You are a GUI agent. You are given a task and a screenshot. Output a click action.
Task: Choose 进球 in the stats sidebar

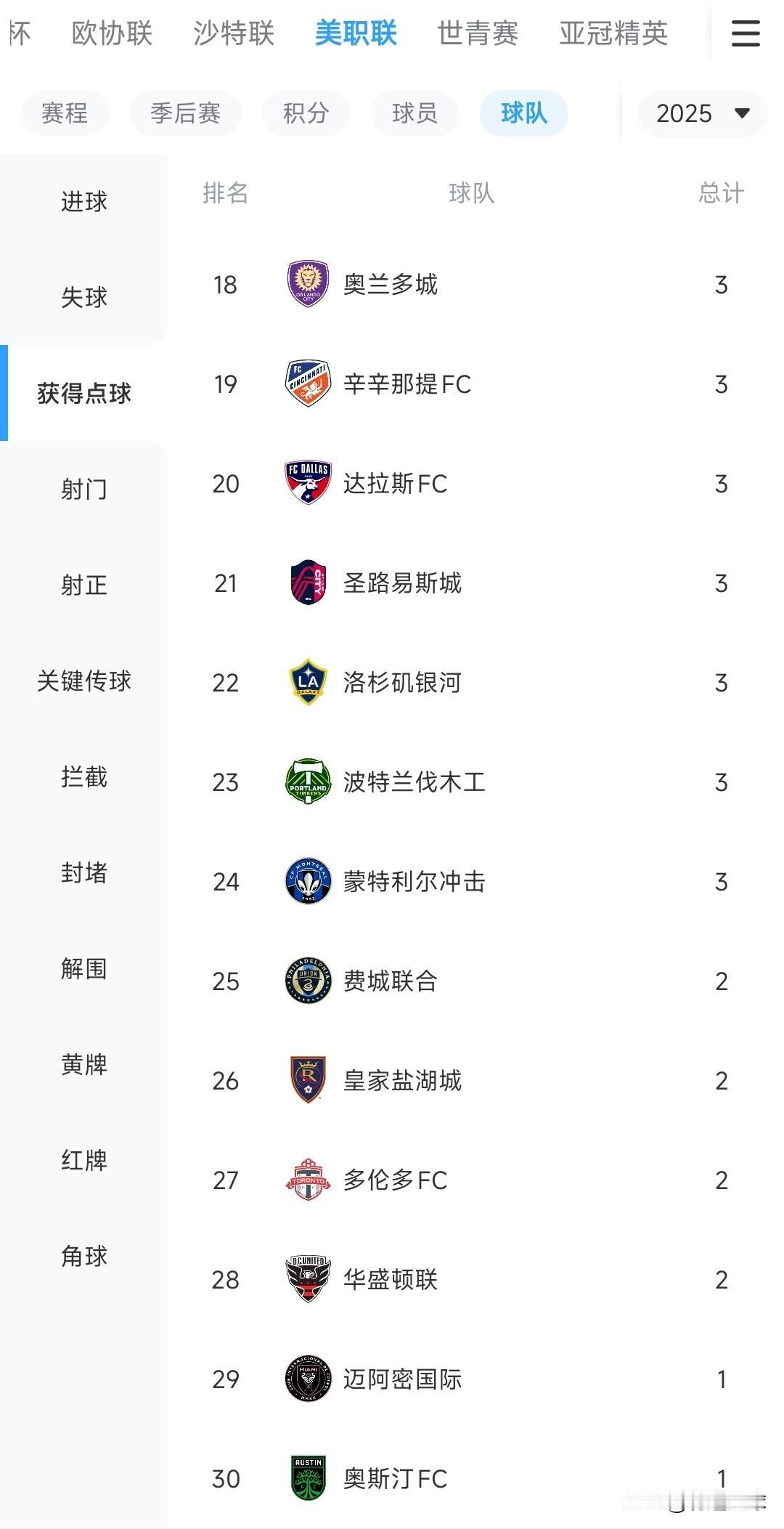pyautogui.click(x=83, y=201)
